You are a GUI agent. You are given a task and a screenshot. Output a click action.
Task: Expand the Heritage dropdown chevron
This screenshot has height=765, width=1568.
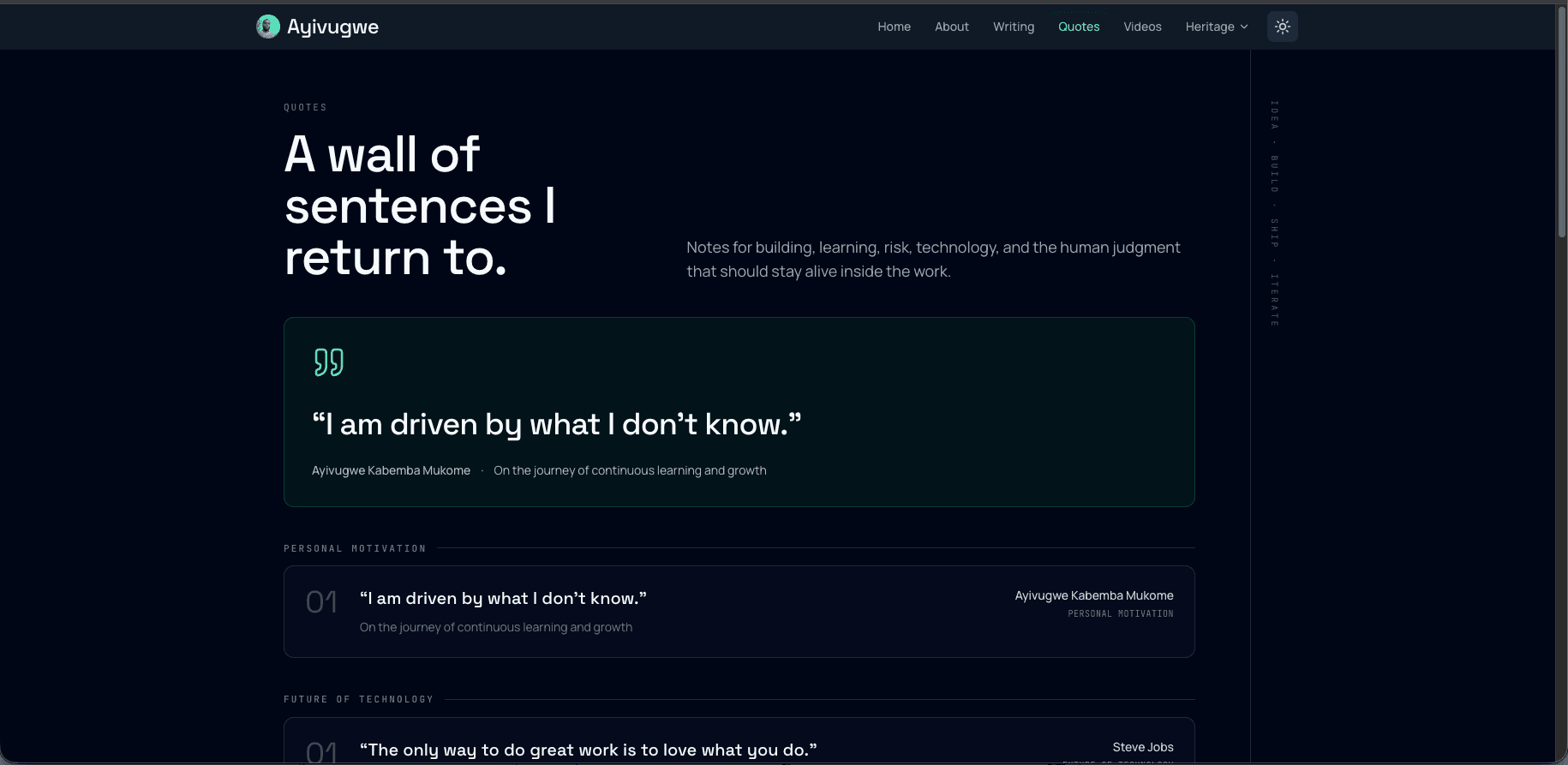click(x=1244, y=27)
